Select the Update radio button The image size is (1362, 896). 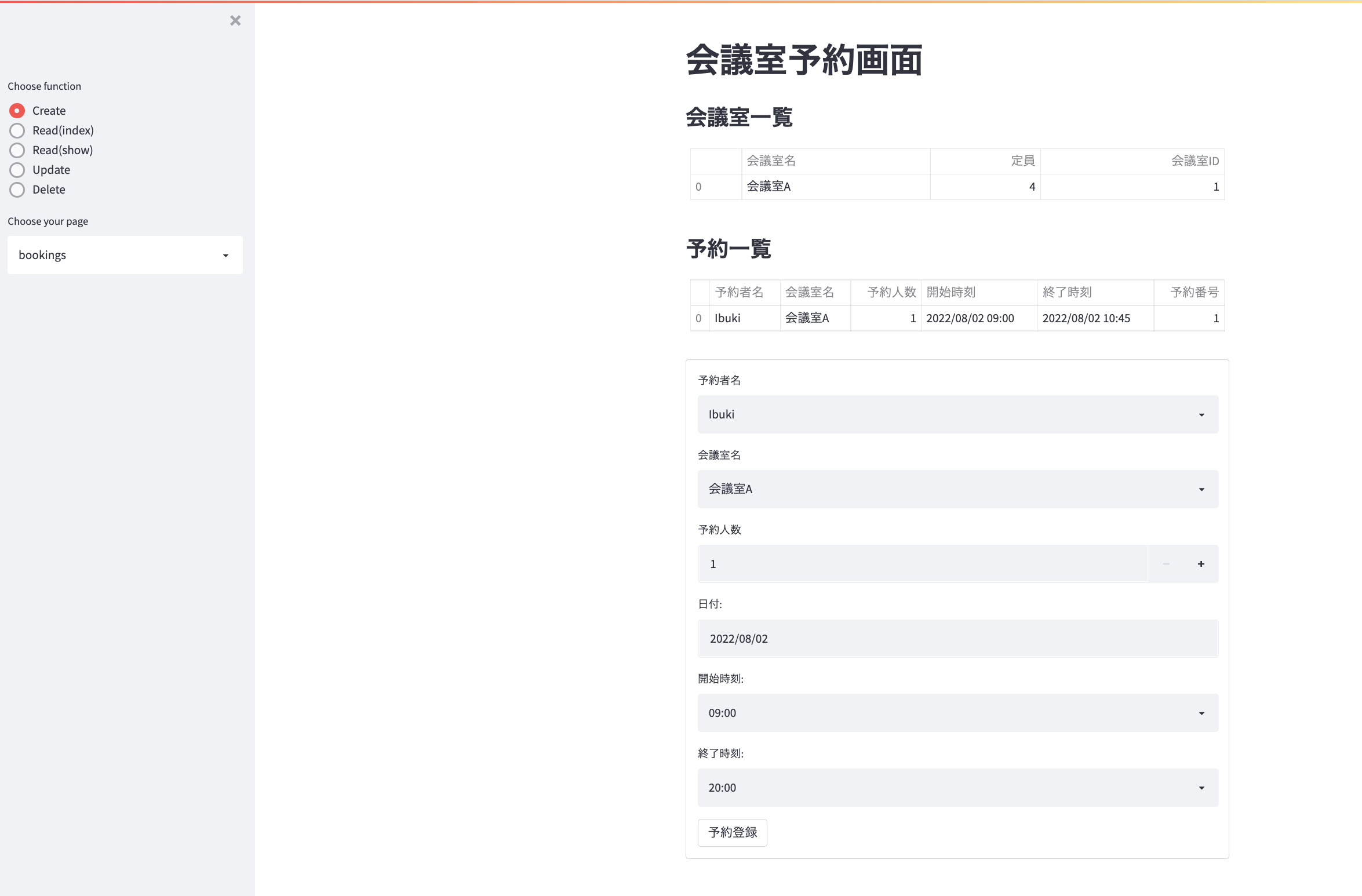pos(17,169)
